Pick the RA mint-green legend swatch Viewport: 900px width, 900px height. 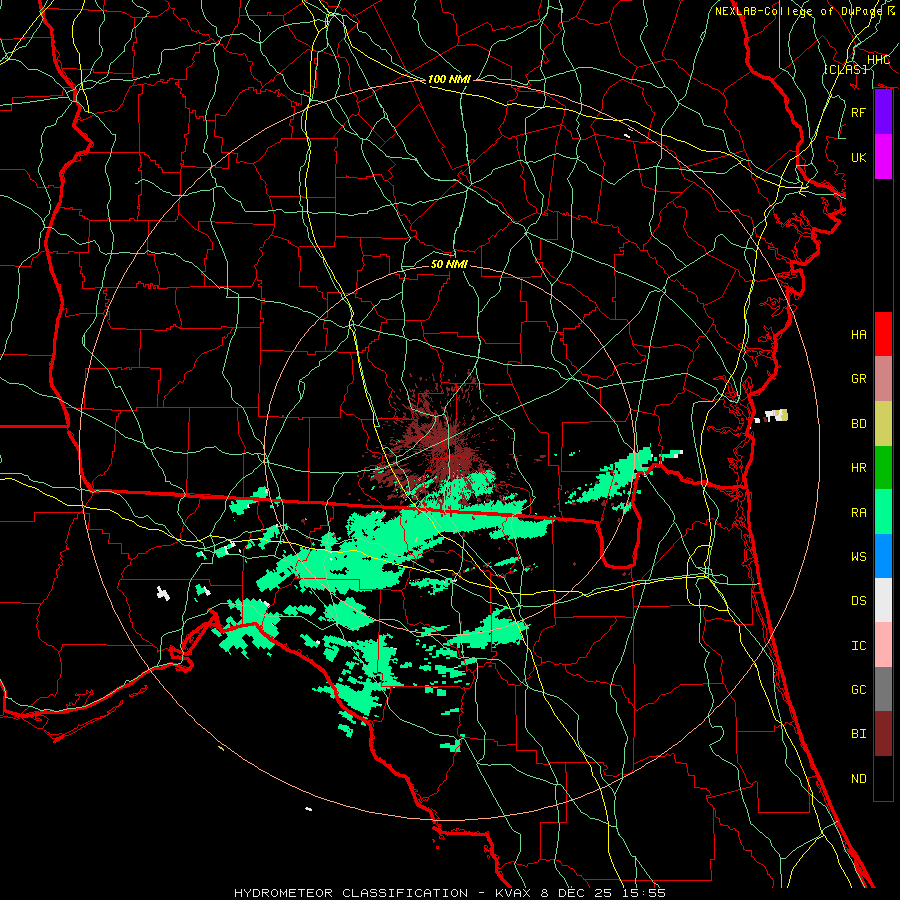click(883, 512)
